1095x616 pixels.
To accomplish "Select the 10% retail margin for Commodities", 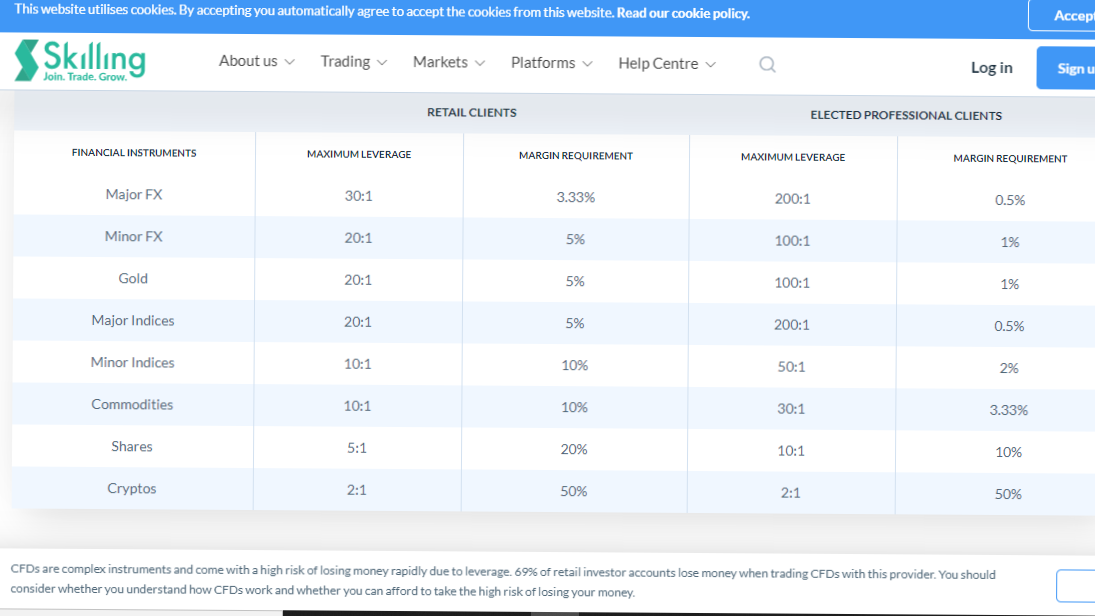I will pos(574,406).
